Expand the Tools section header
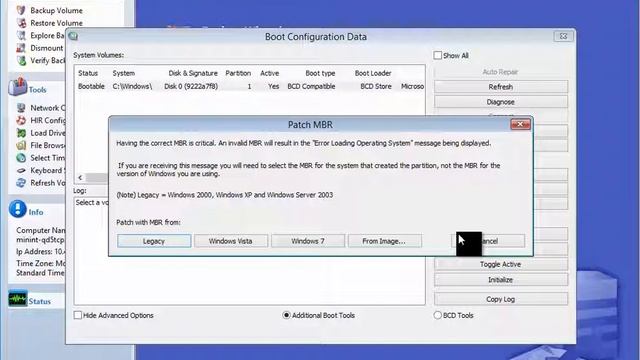 [37, 90]
